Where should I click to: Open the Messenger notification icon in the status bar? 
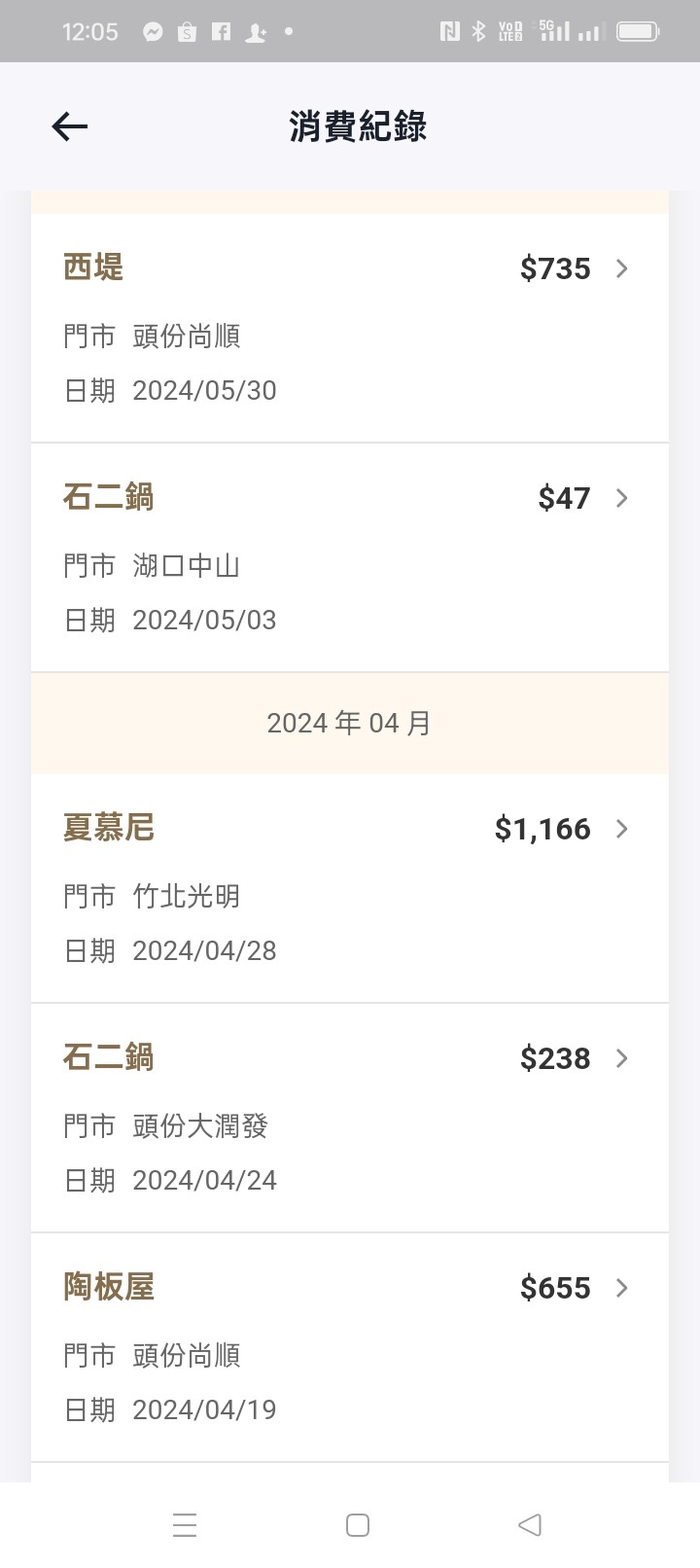[x=153, y=32]
